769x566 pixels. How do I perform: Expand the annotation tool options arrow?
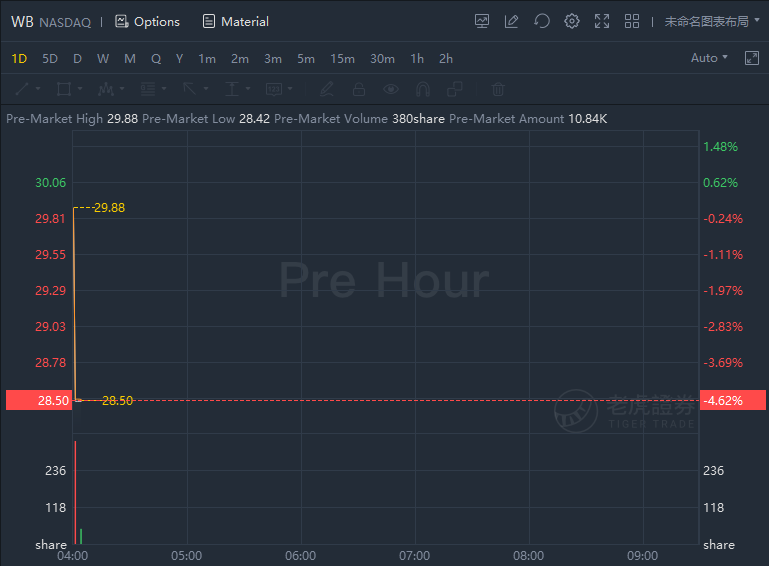(290, 89)
